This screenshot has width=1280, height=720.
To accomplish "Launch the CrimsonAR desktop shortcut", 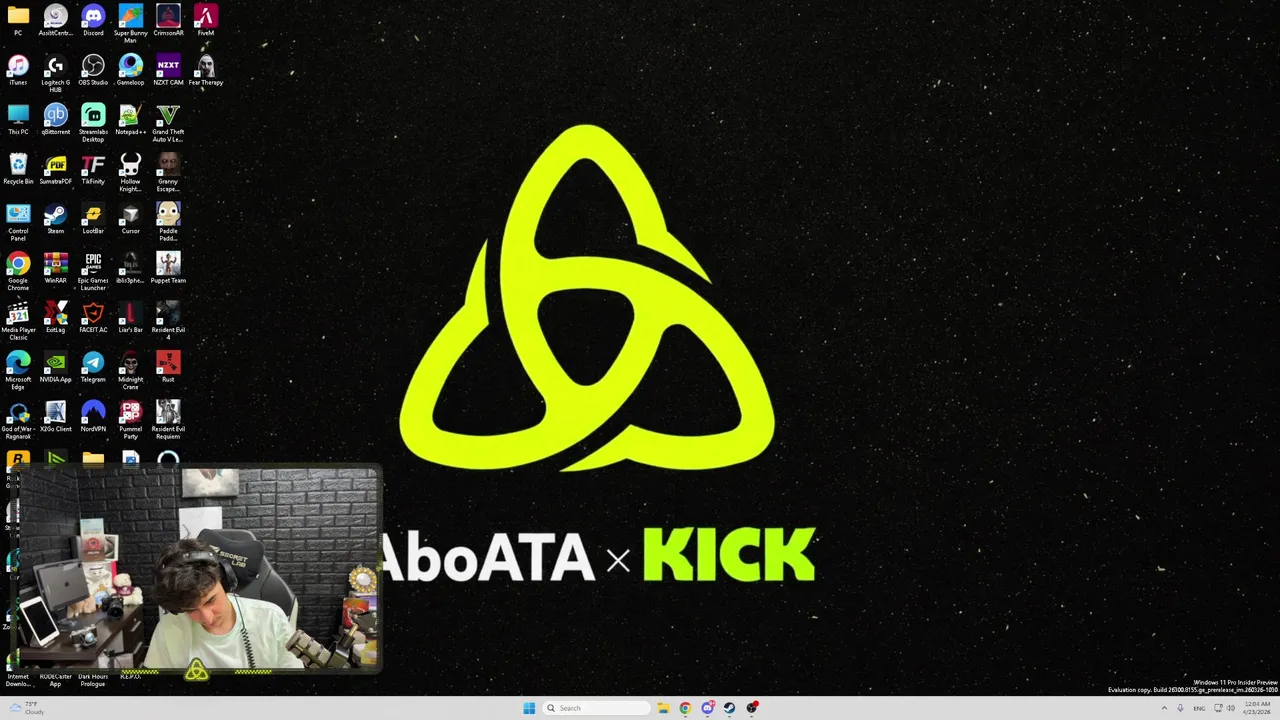I will click(x=168, y=20).
